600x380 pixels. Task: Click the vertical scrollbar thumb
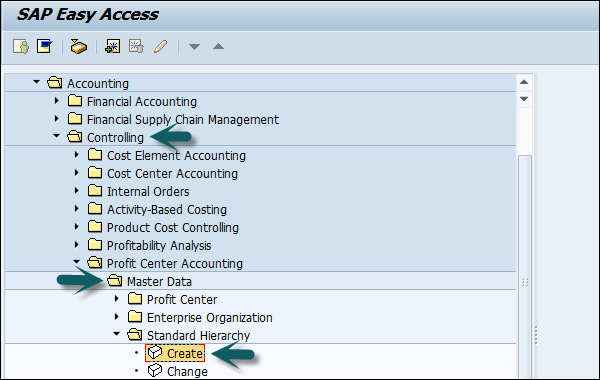coord(525,267)
